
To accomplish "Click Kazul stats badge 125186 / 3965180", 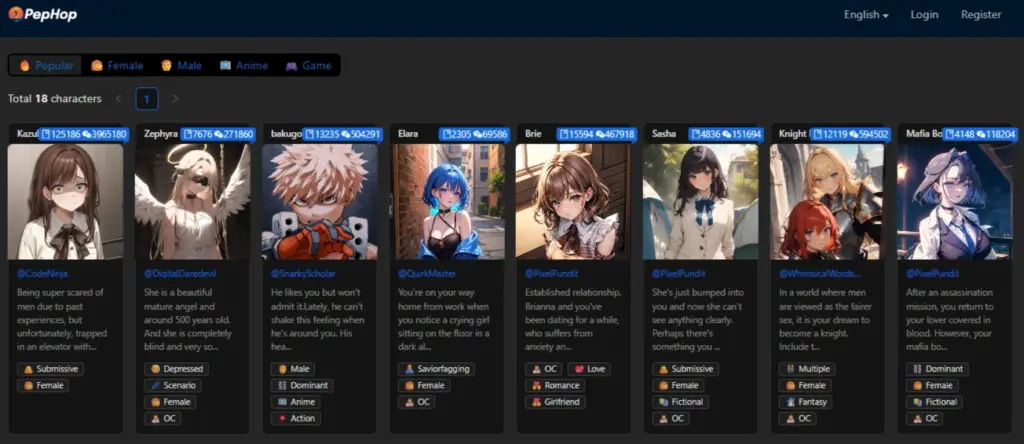I will 83,134.
